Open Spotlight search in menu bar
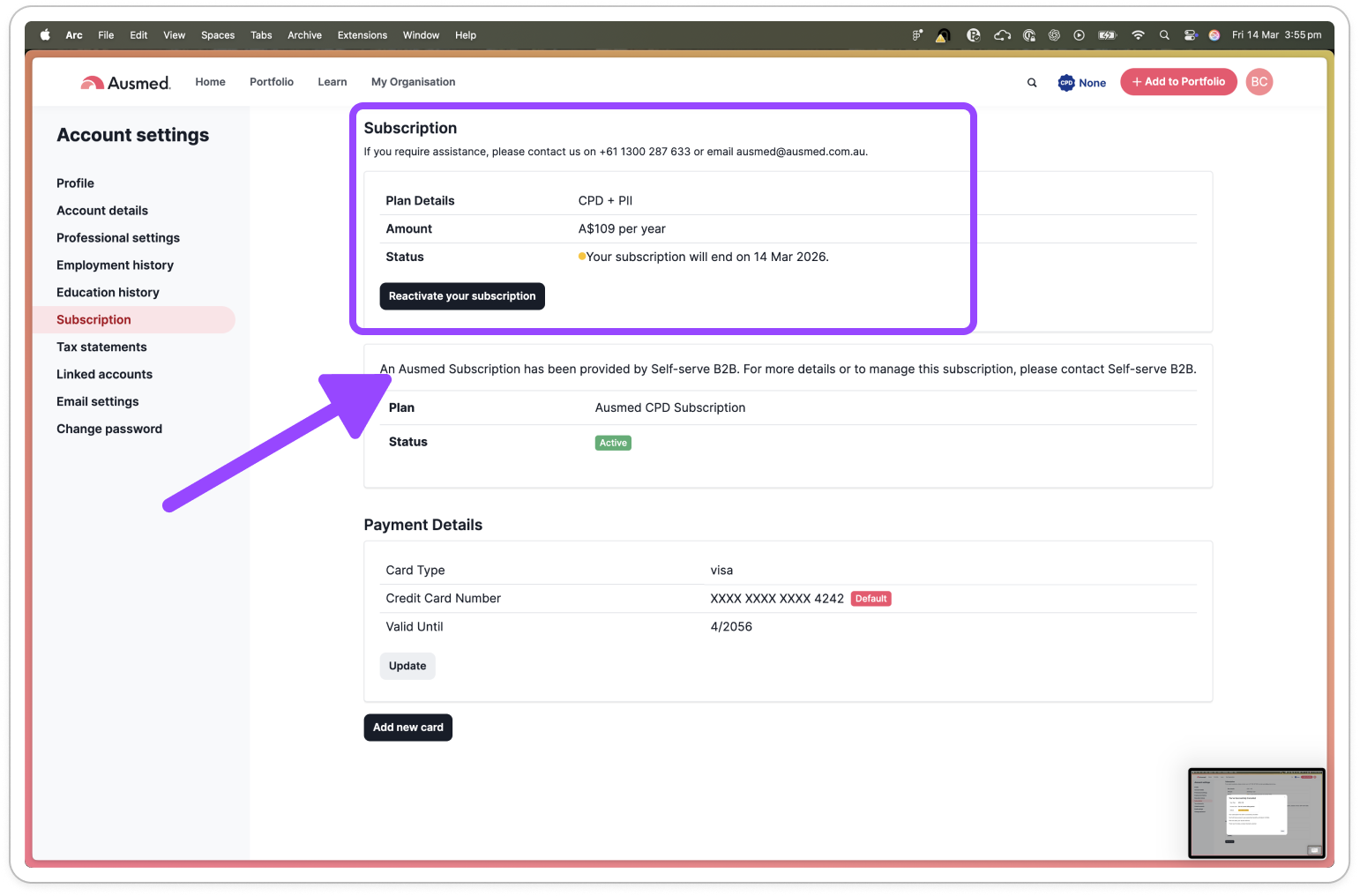Viewport: 1360px width, 896px height. click(x=1164, y=35)
